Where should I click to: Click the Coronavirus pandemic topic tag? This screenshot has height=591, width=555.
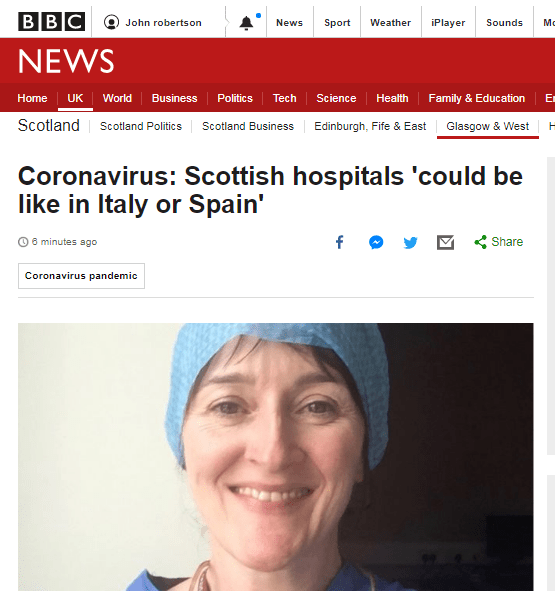coord(81,276)
